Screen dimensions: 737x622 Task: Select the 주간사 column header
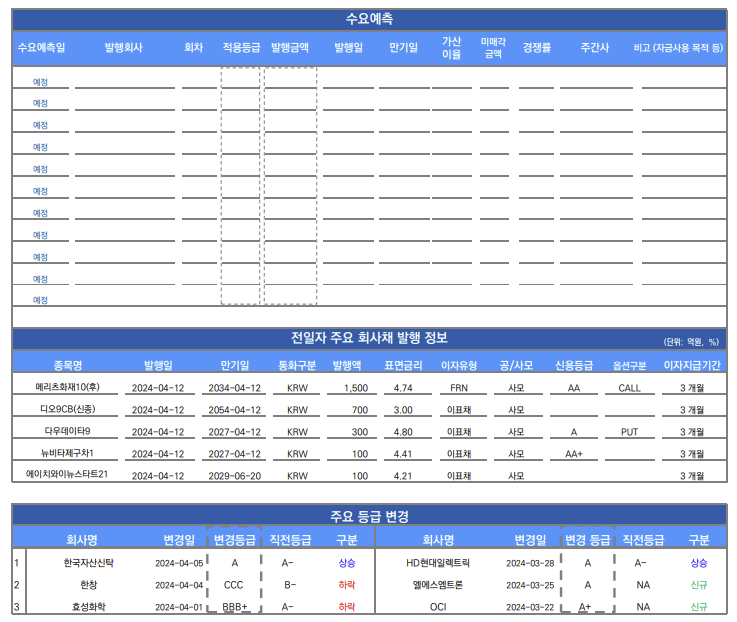[595, 48]
